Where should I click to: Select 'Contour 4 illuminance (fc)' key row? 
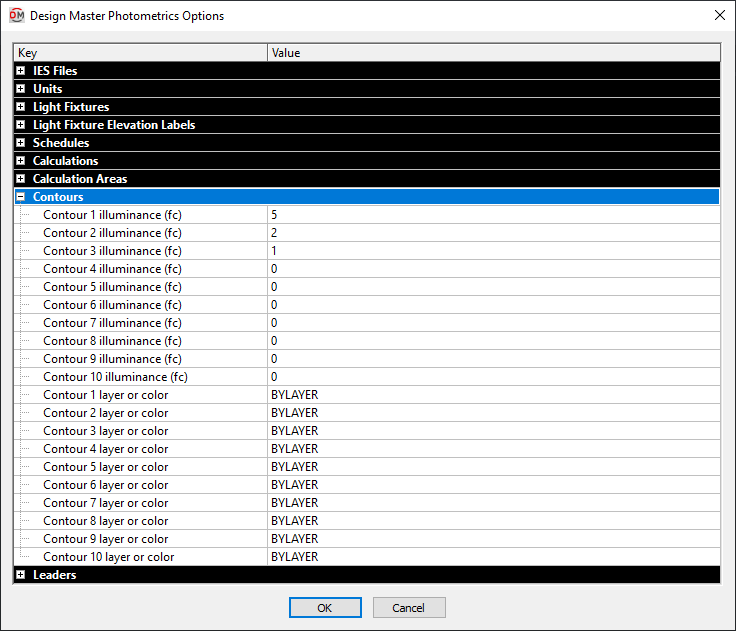pos(112,269)
